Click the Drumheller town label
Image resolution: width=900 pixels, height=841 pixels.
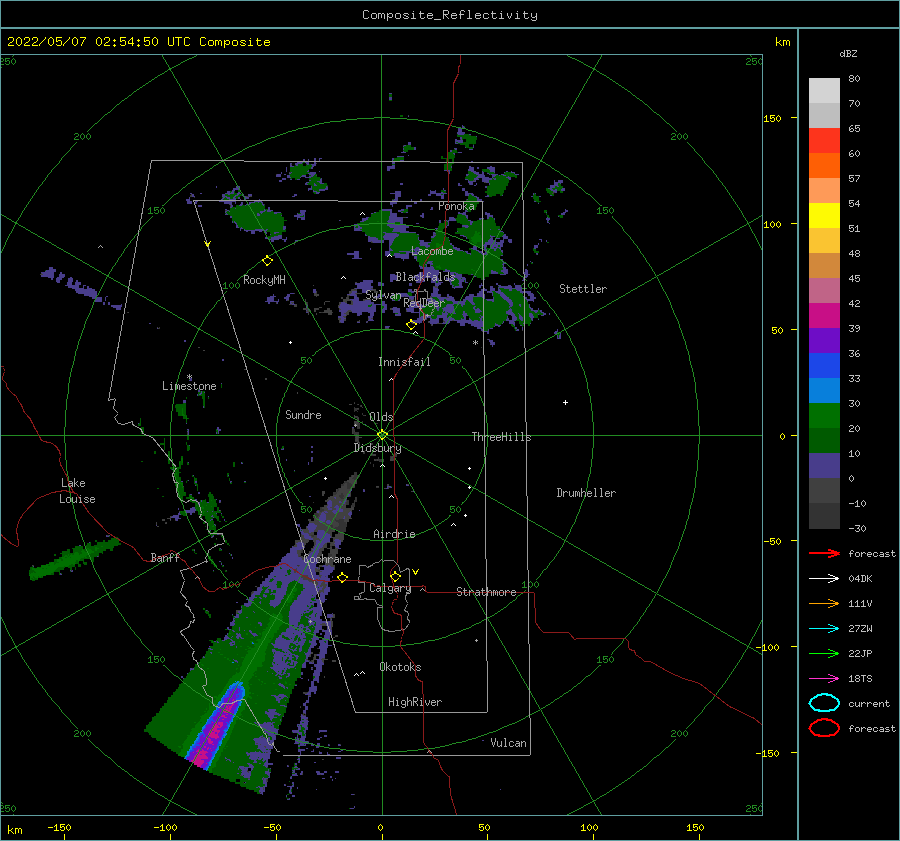click(586, 493)
